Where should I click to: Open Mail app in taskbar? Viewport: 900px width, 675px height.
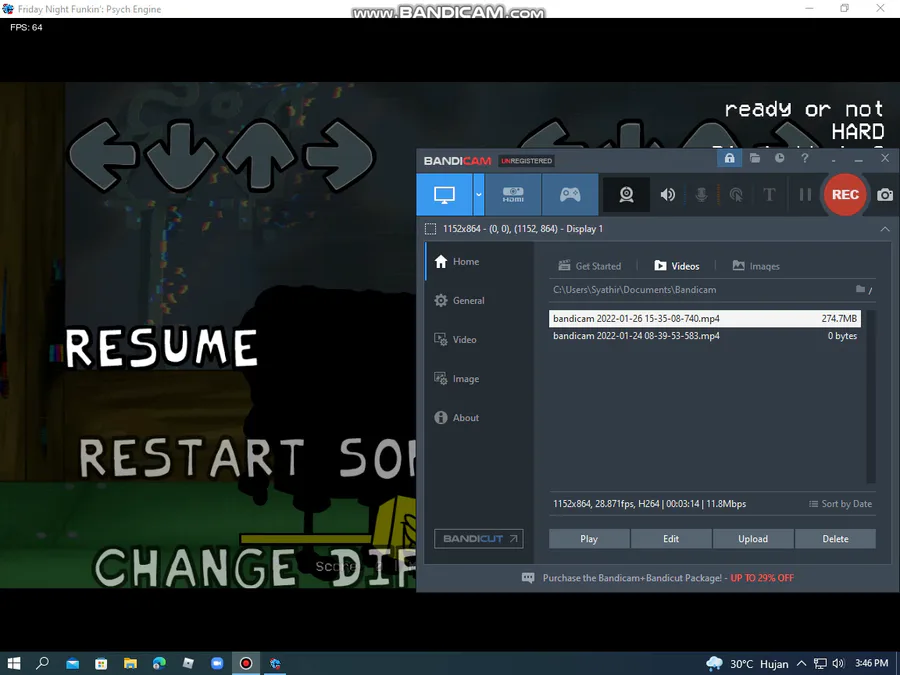tap(72, 664)
